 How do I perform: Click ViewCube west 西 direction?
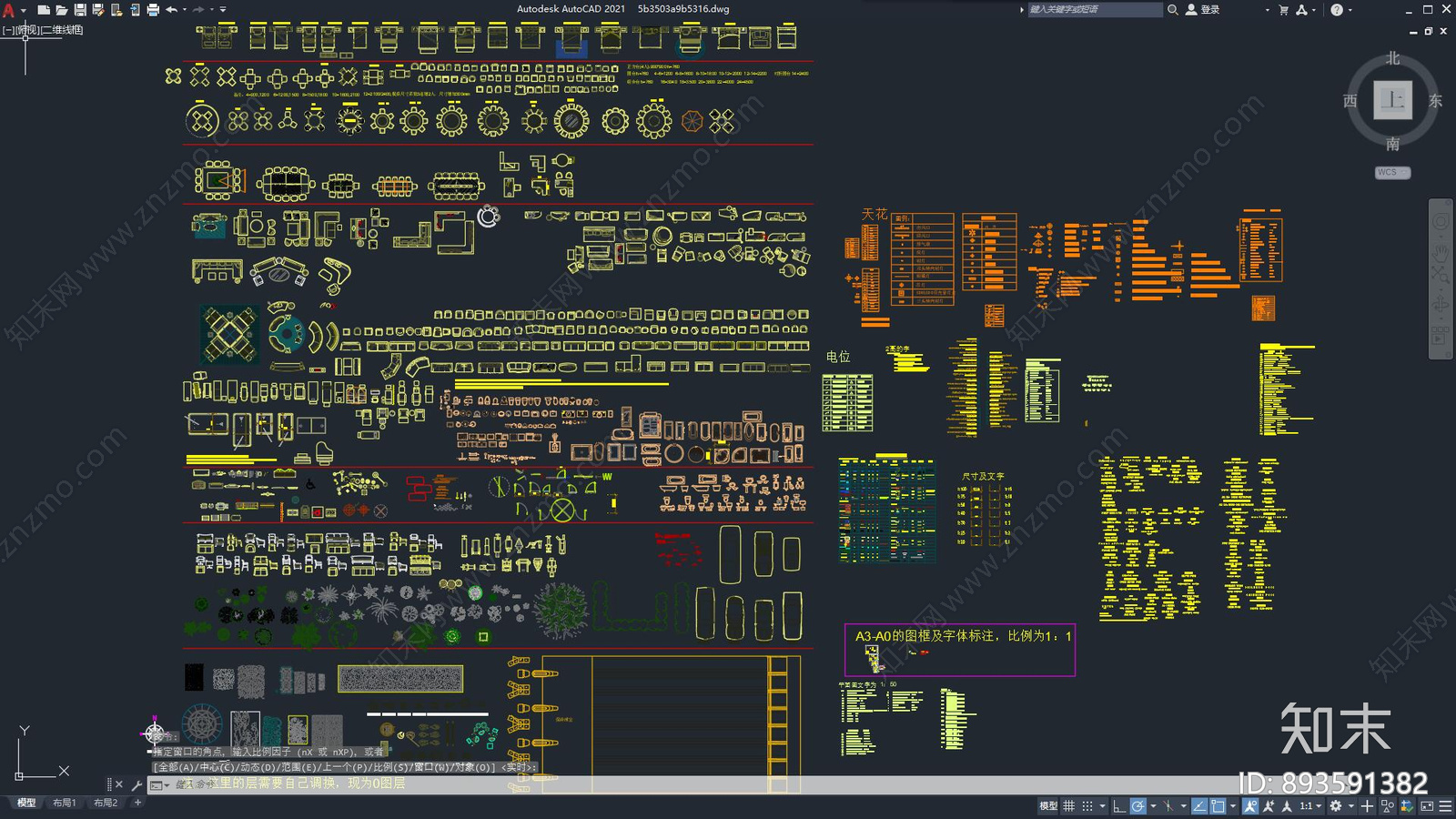tap(1350, 101)
